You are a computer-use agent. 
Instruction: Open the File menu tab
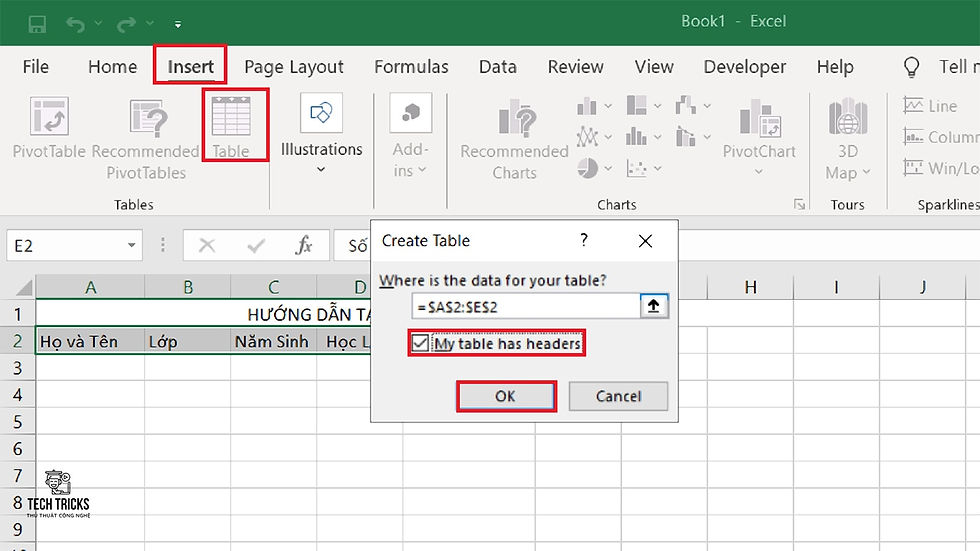(36, 67)
